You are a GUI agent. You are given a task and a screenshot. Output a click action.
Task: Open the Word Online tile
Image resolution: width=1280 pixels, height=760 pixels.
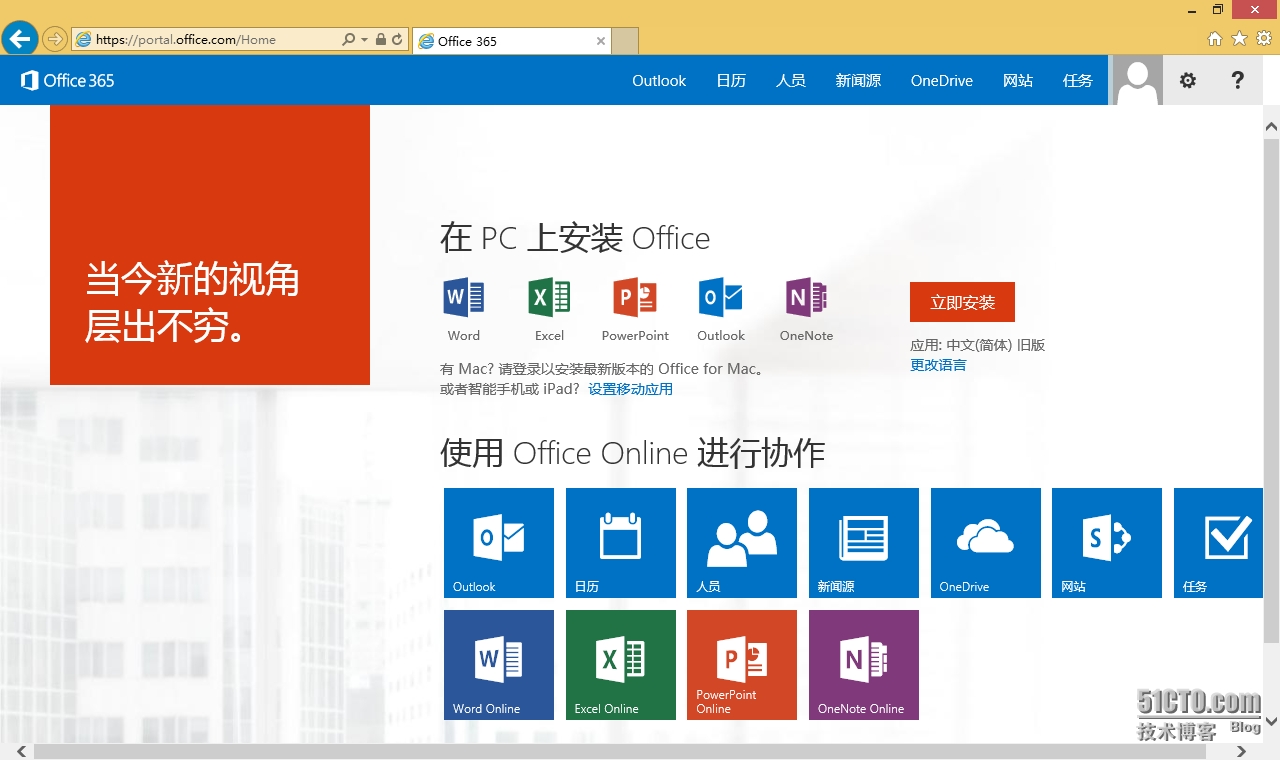[x=498, y=664]
